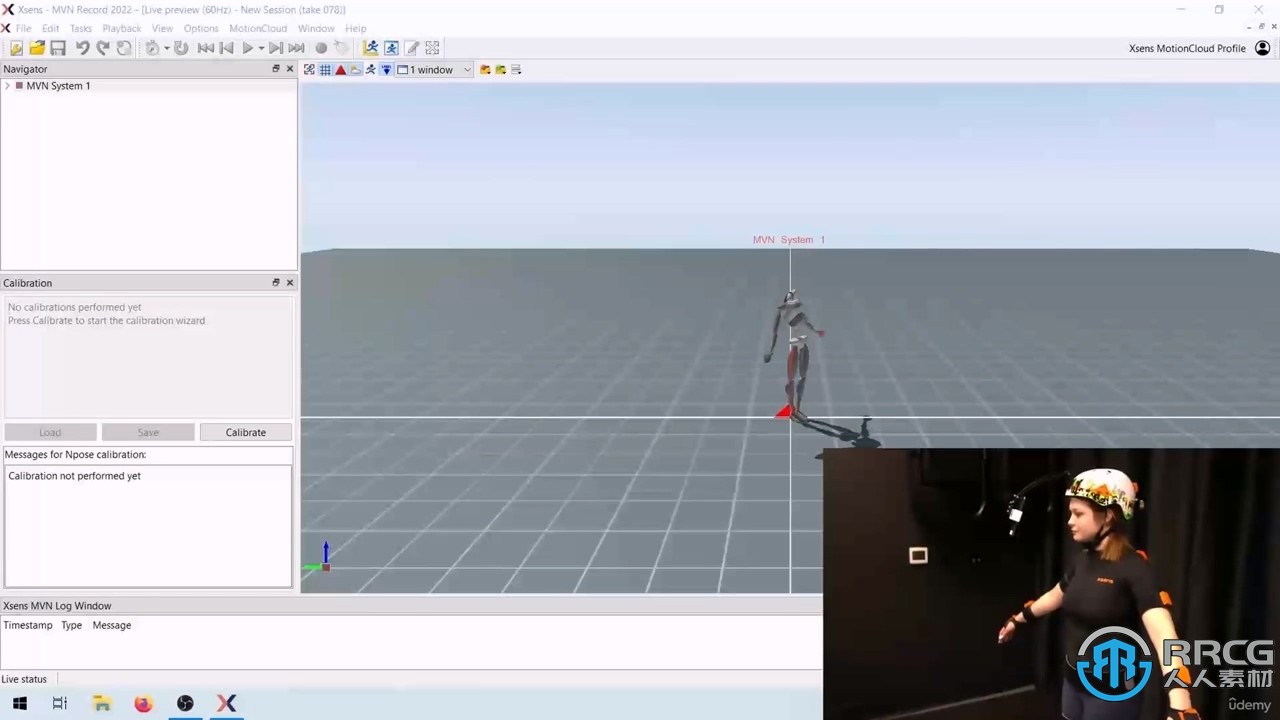Image resolution: width=1280 pixels, height=720 pixels.
Task: Toggle the sky background icon
Action: click(x=356, y=70)
